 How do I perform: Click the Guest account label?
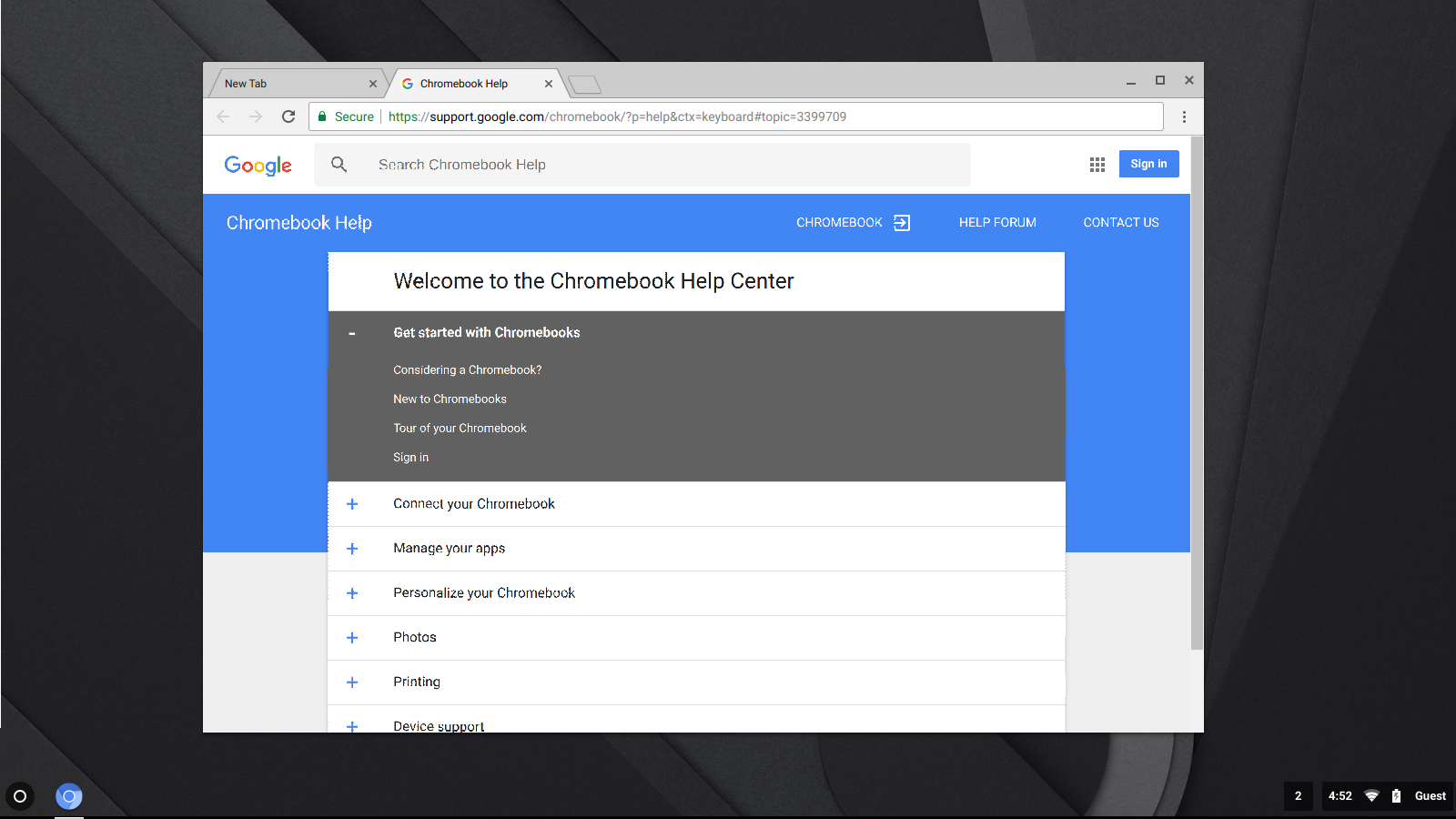coord(1430,796)
